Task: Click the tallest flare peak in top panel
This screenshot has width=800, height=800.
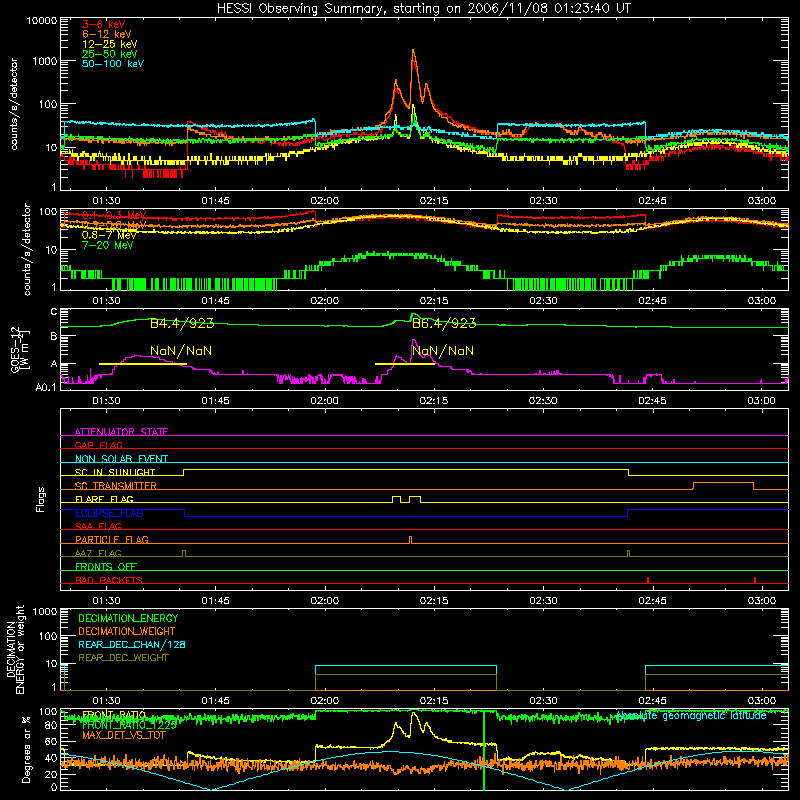Action: (413, 51)
